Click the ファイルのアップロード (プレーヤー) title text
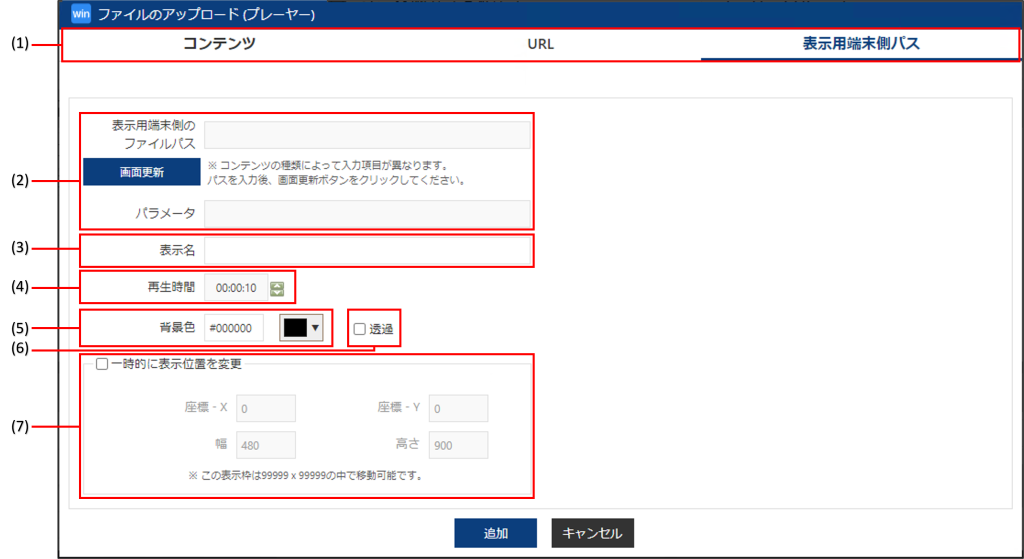 click(x=206, y=15)
